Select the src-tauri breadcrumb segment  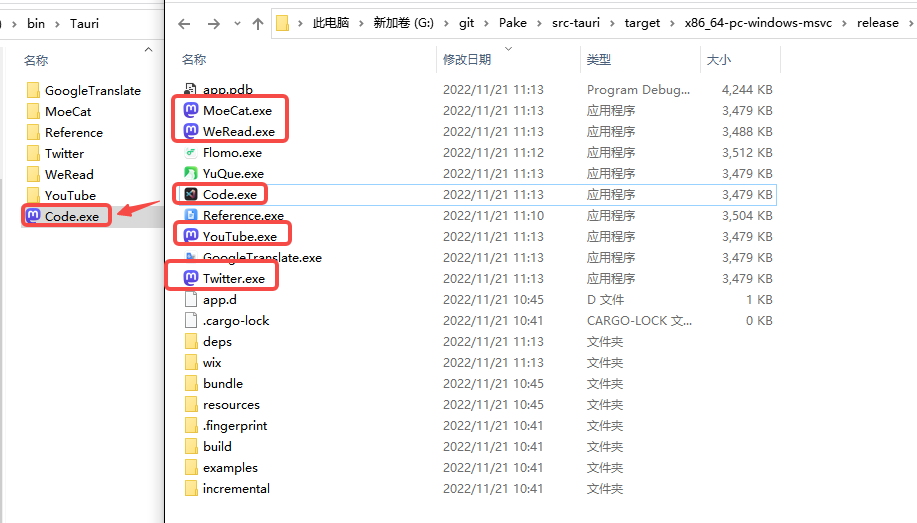pos(575,23)
